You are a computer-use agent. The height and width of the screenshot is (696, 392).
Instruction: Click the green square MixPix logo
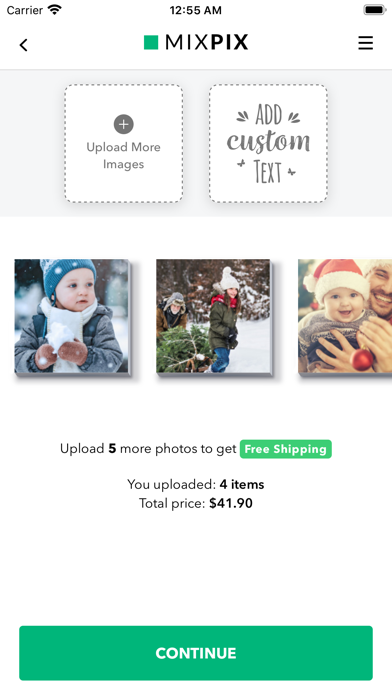[151, 43]
